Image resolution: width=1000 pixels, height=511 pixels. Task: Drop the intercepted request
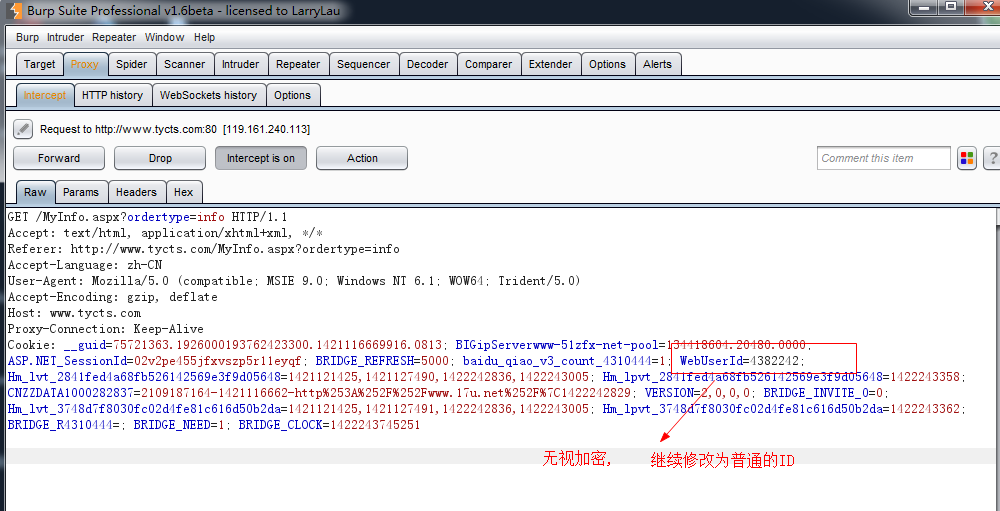(x=160, y=158)
